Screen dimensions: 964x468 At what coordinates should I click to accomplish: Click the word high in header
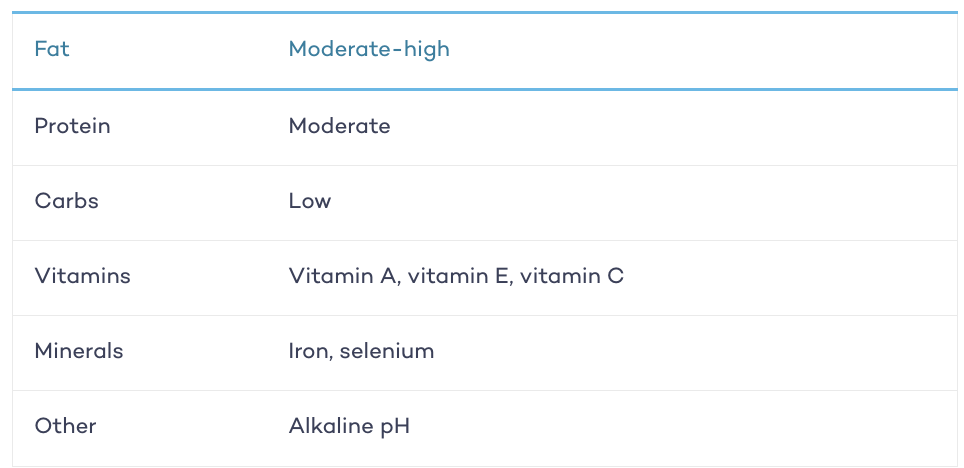pyautogui.click(x=427, y=49)
